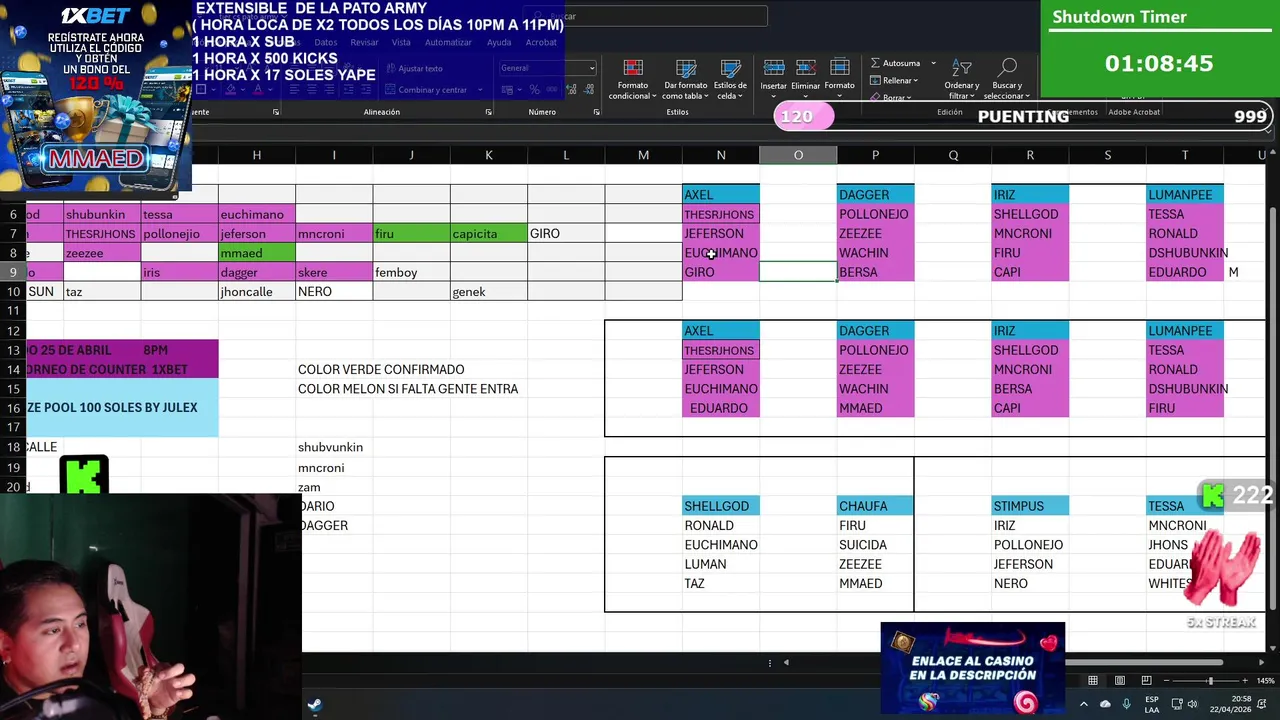The image size is (1280, 720).
Task: Adjust the zoom slider handle
Action: pos(1210,681)
